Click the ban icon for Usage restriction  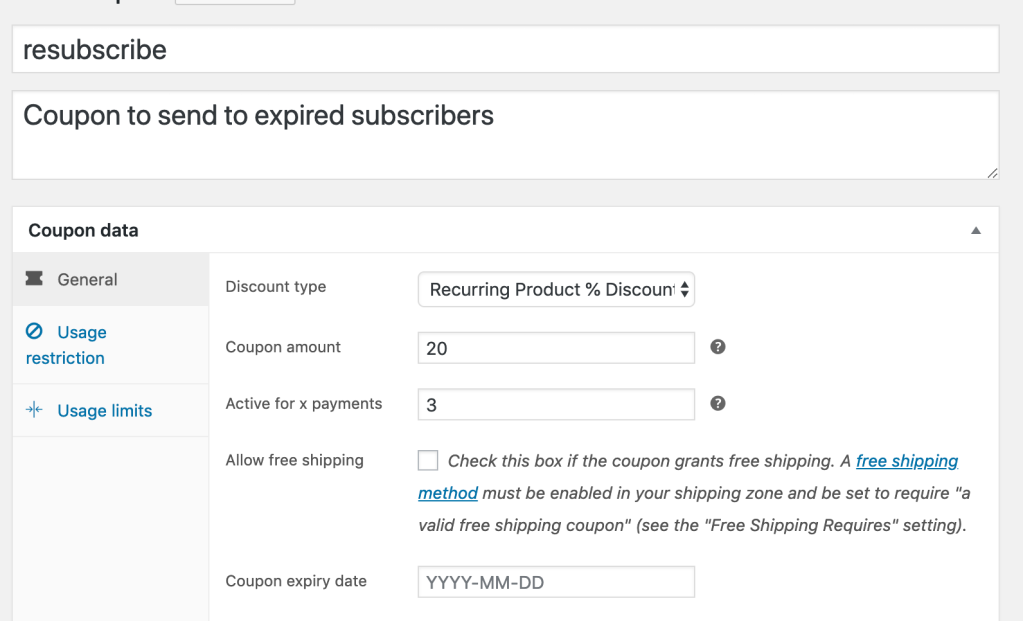(35, 332)
